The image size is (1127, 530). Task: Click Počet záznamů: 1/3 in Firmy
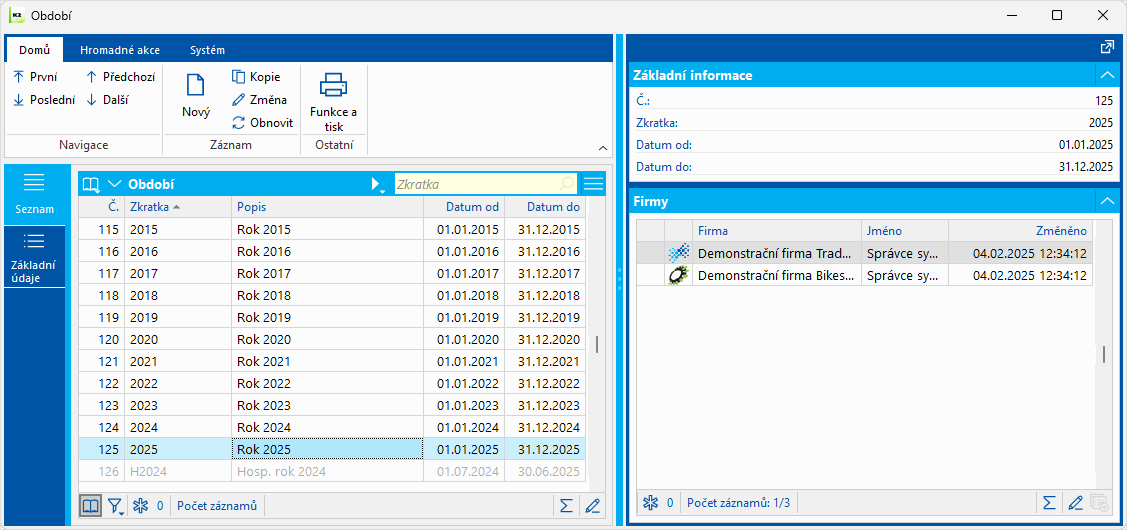point(738,503)
